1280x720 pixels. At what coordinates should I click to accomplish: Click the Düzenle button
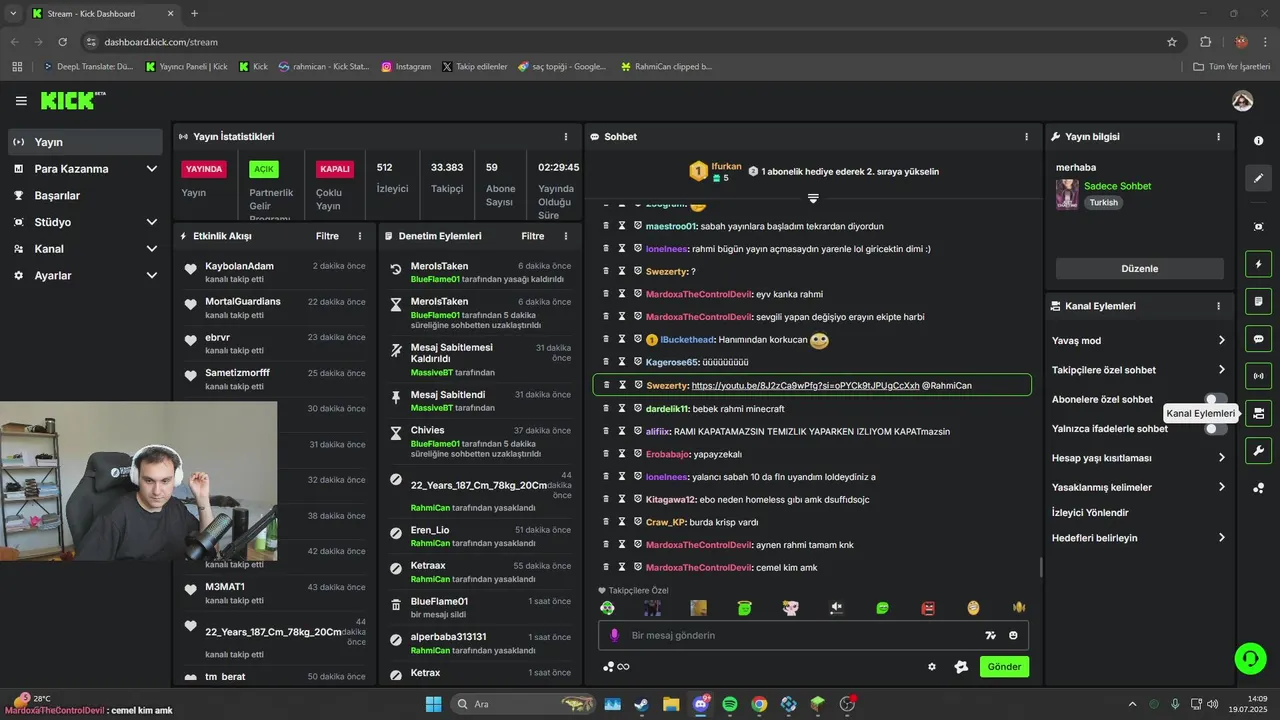pyautogui.click(x=1139, y=269)
